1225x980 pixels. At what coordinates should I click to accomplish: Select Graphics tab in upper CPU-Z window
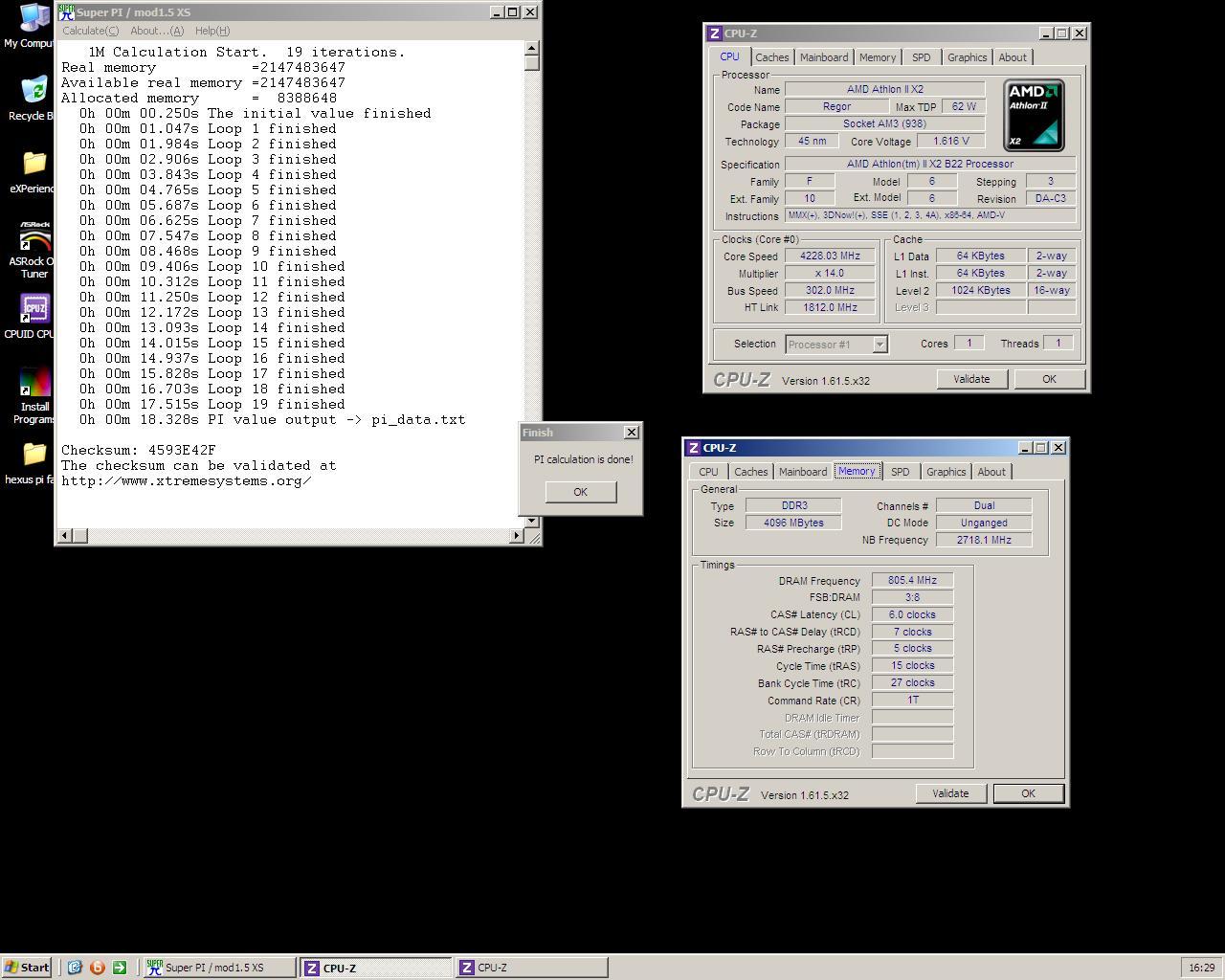(967, 57)
